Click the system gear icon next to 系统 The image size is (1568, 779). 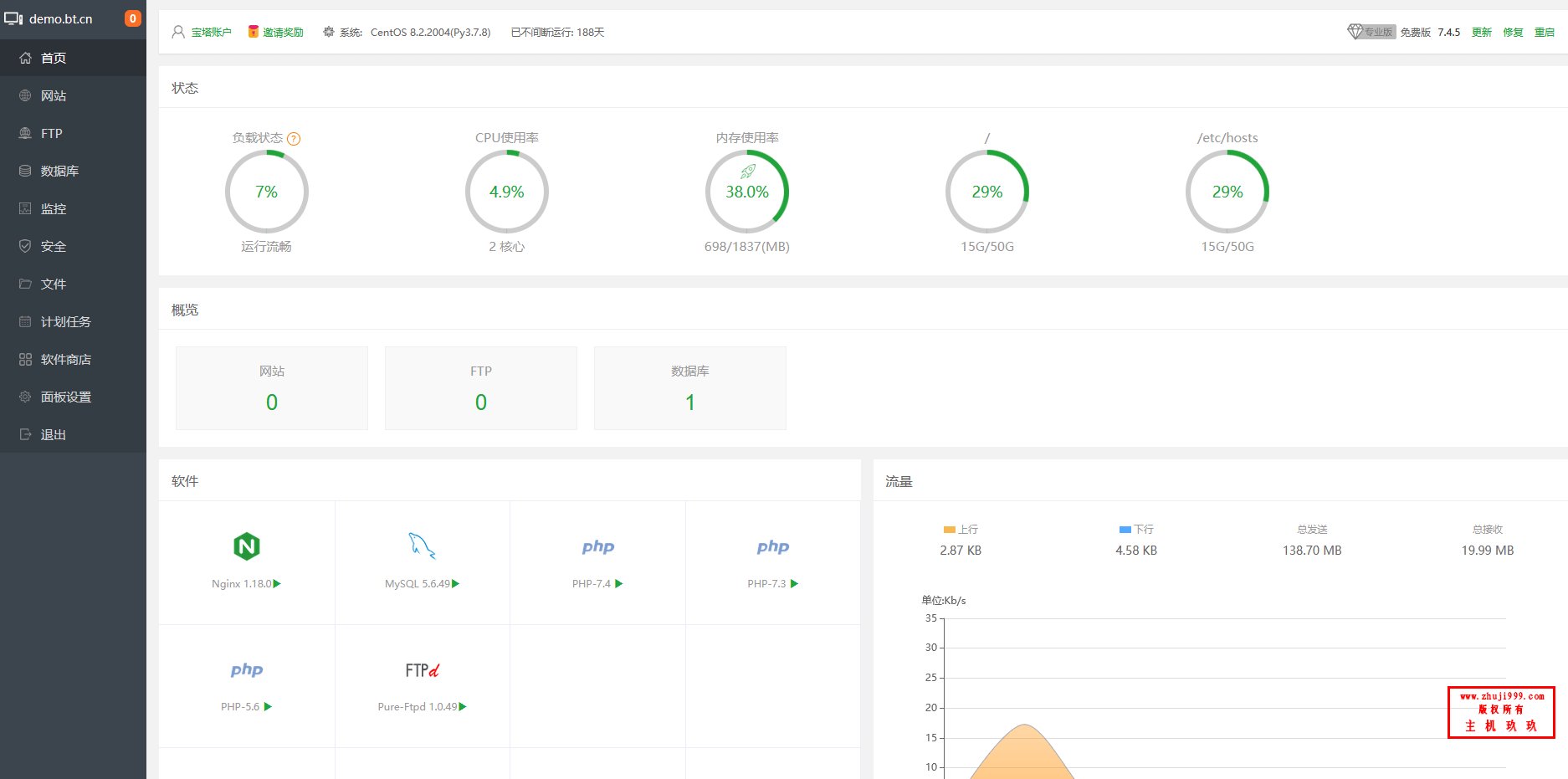point(329,32)
